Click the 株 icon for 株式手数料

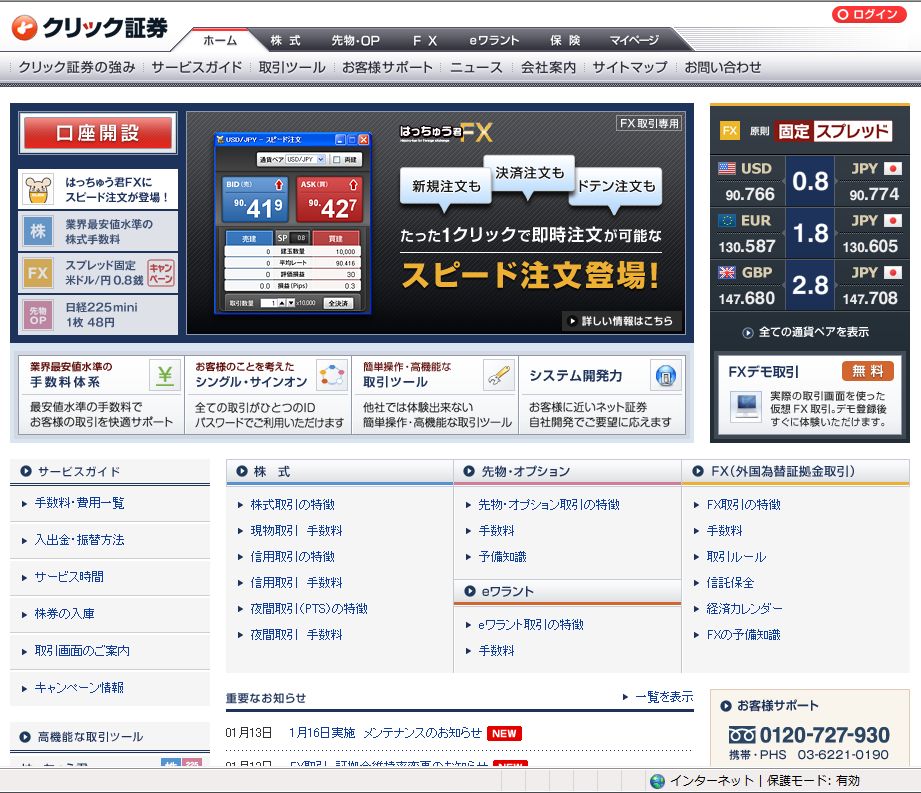click(x=38, y=231)
